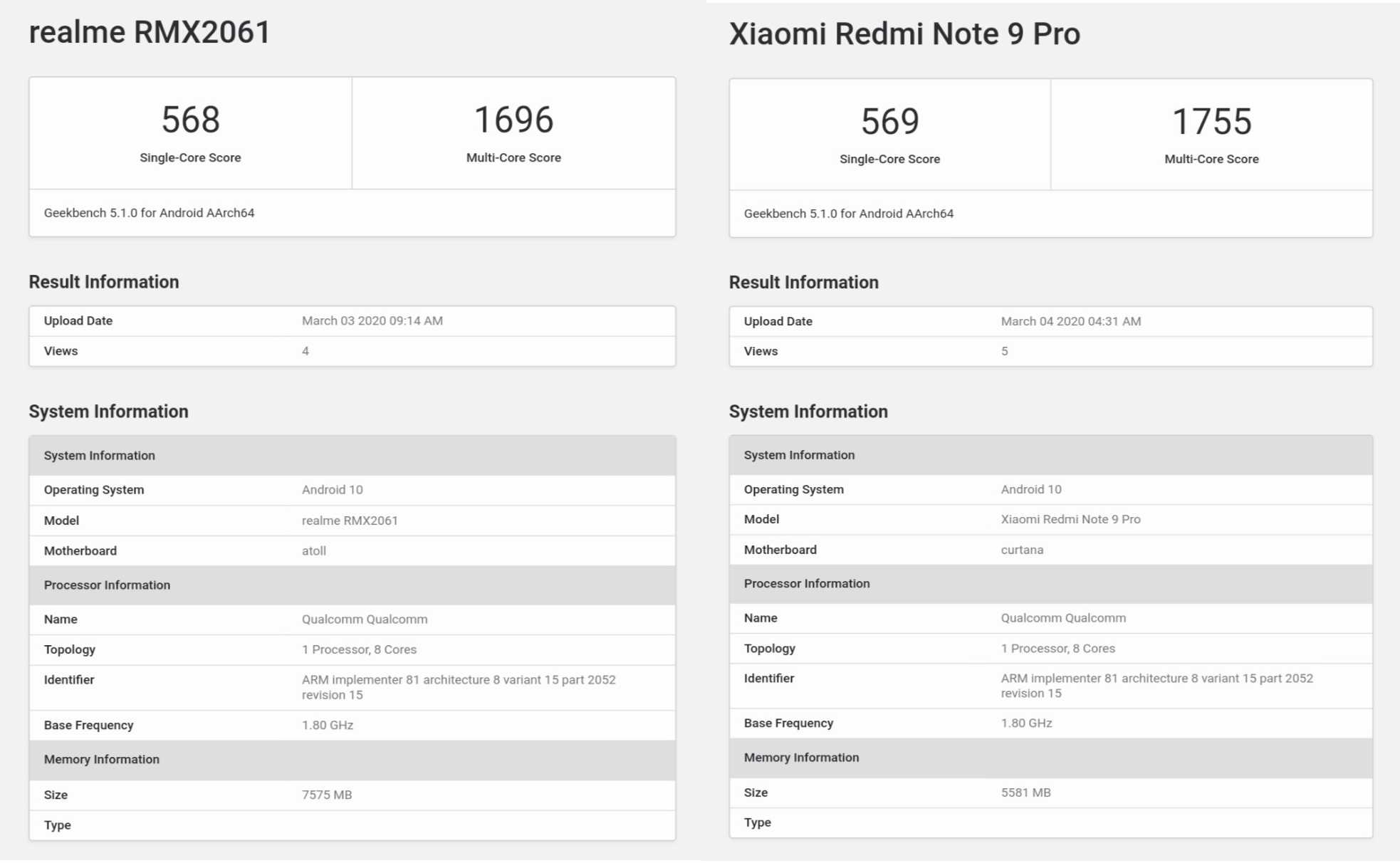Click the left Processor Information section header
1400x863 pixels.
(107, 585)
